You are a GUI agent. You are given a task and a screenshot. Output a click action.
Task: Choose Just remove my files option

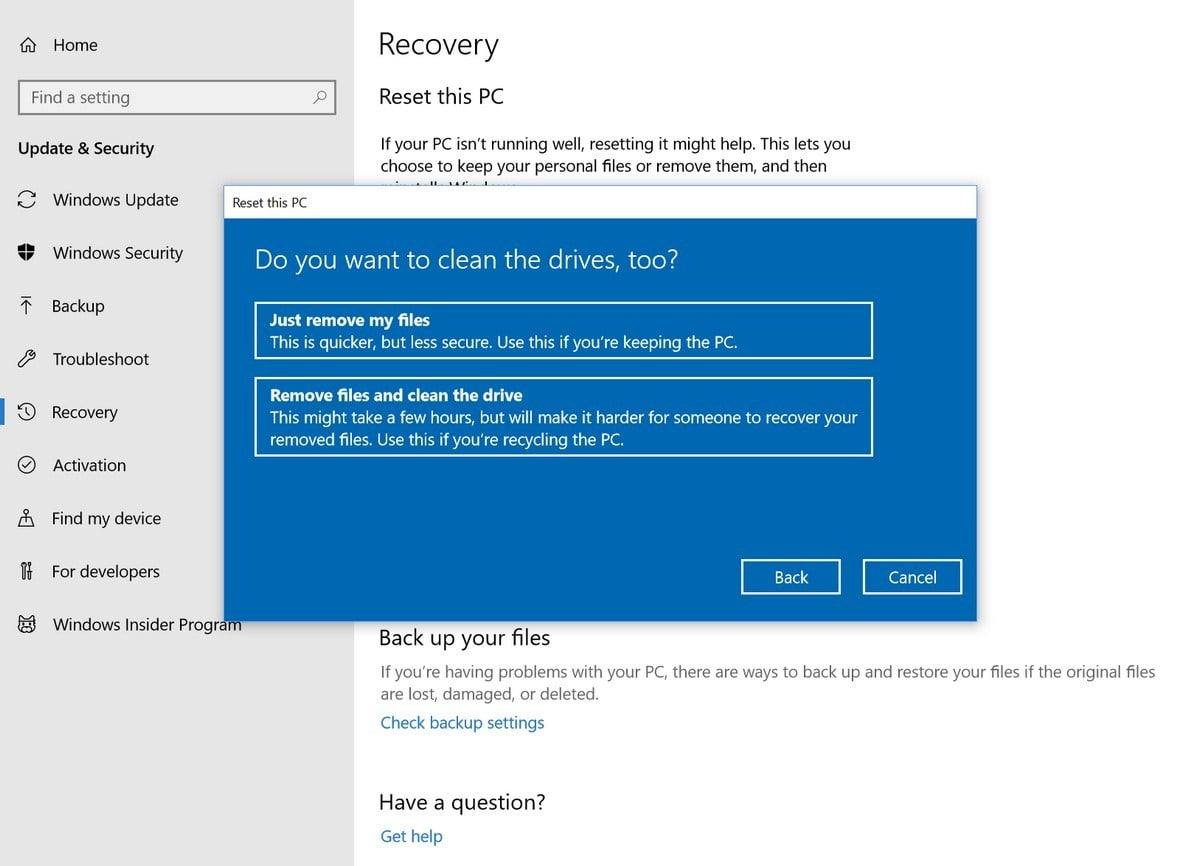[x=564, y=330]
